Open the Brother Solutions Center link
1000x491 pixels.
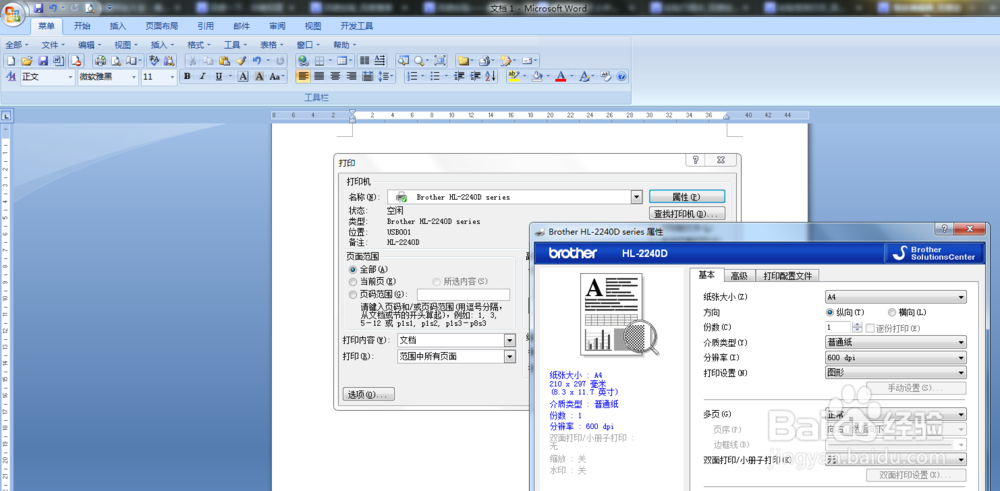[x=934, y=253]
